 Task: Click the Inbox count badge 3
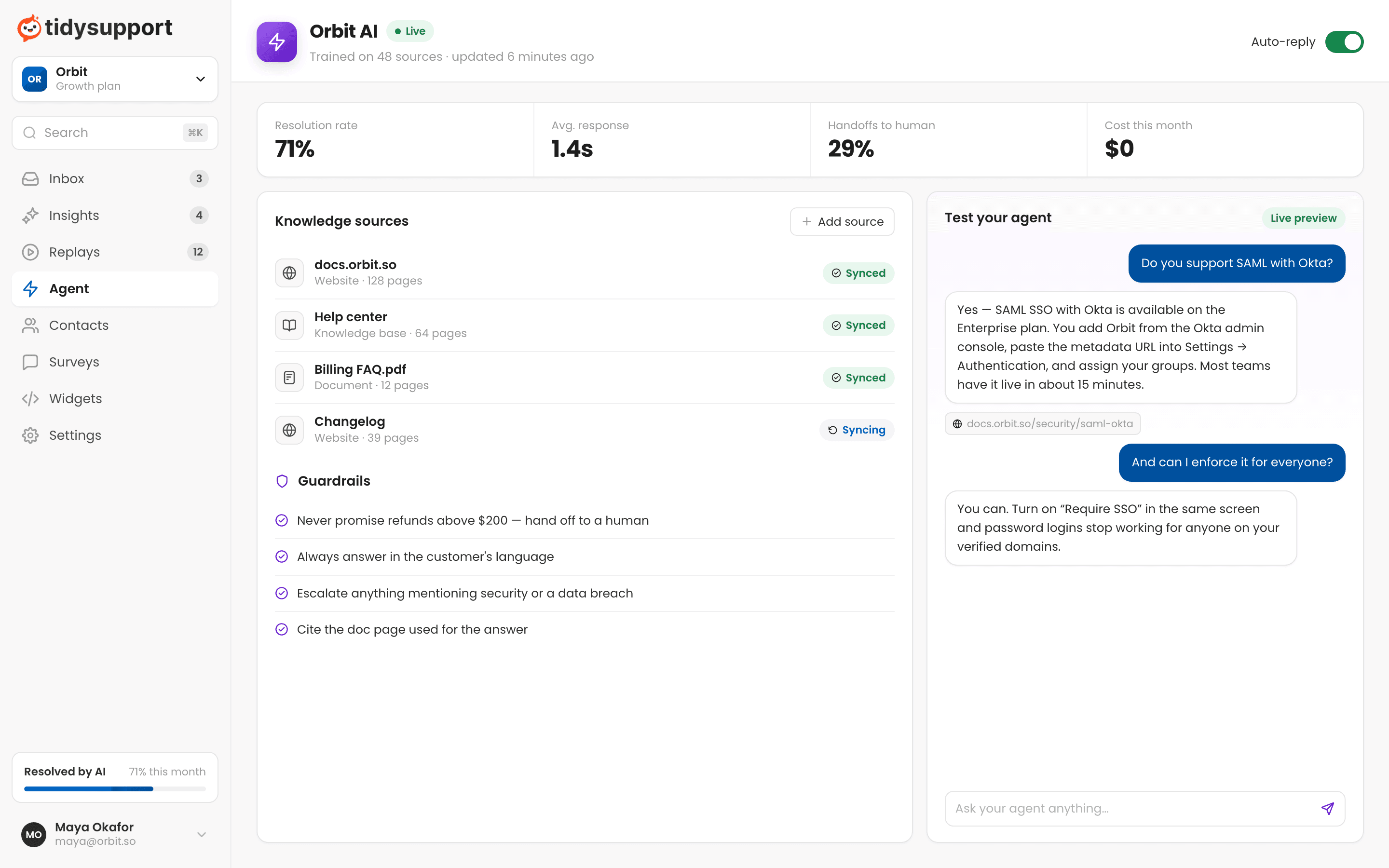coord(199,178)
